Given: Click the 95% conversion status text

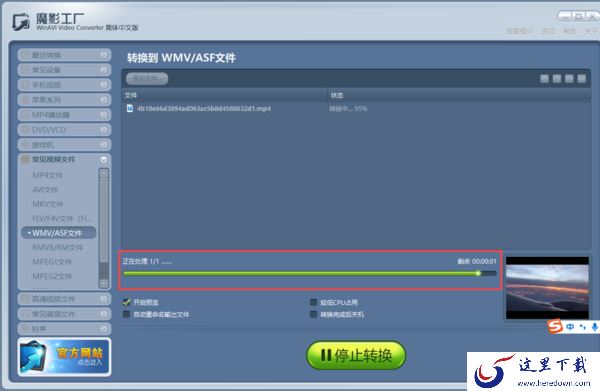Looking at the screenshot, I should click(349, 109).
